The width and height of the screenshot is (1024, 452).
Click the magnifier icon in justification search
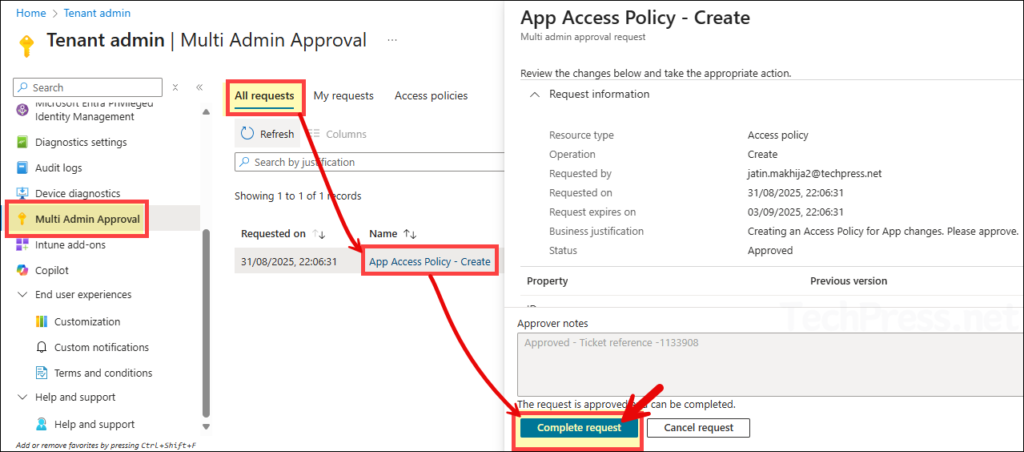244,162
